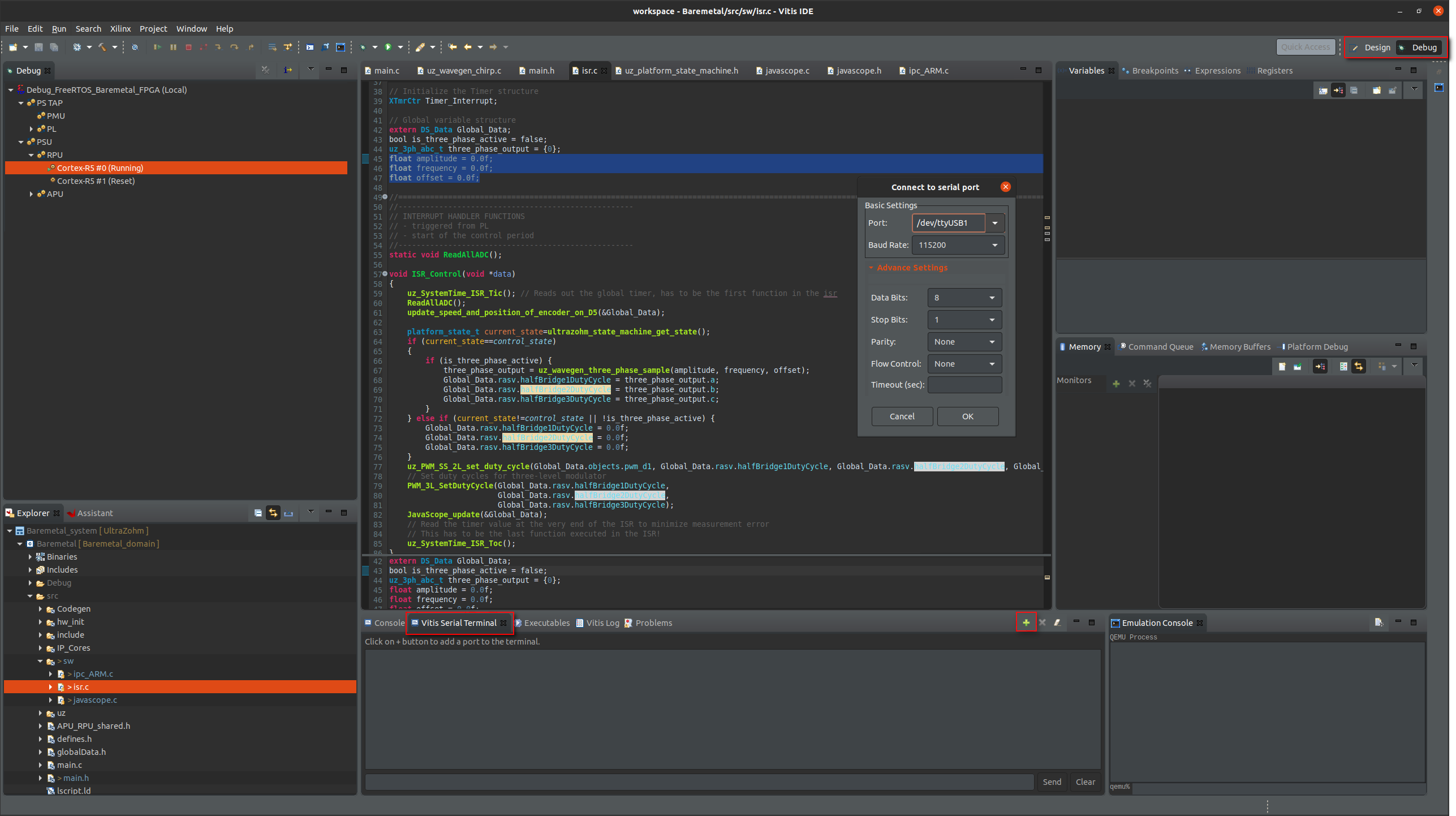Toggle Link with Editor in the Explorer panel
Screen dimensions: 1456x816
273,513
